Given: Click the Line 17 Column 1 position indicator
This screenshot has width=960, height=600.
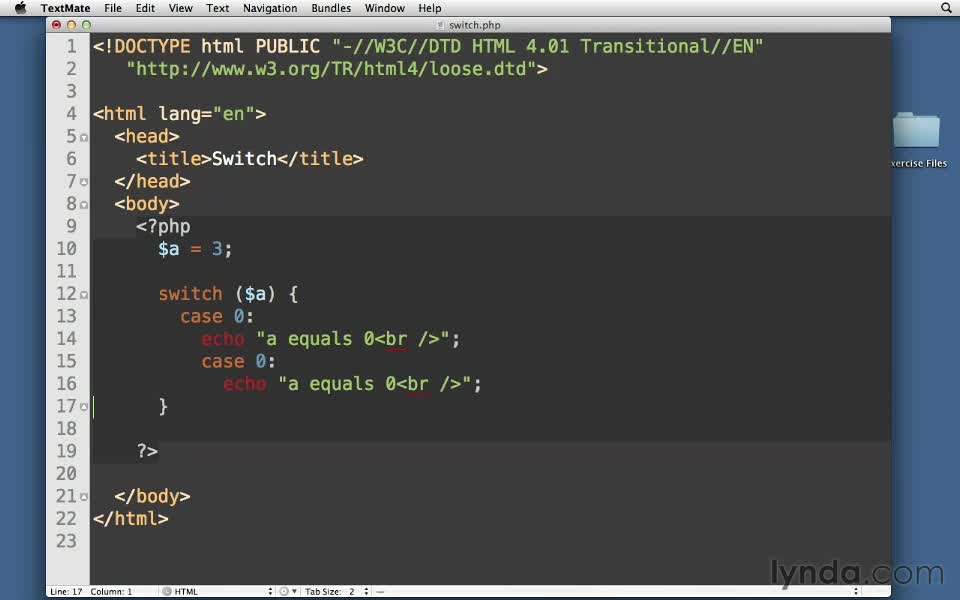Looking at the screenshot, I should pos(90,591).
